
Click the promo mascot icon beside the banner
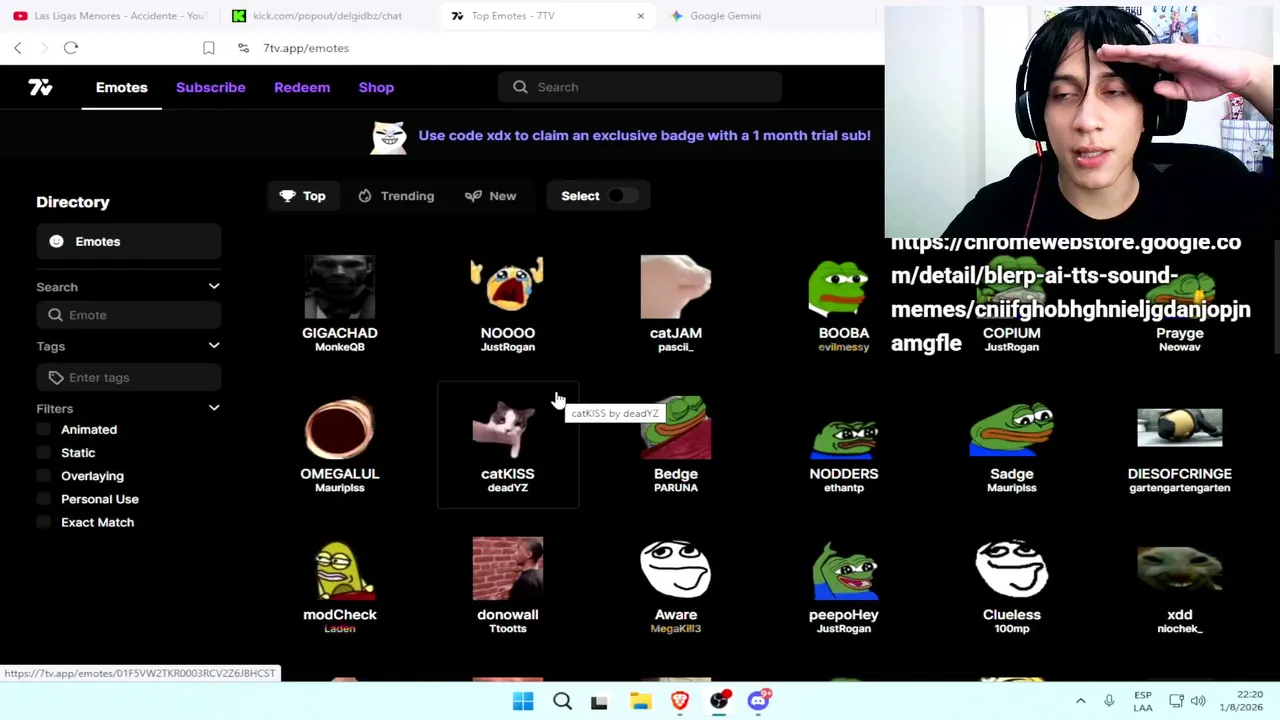389,137
